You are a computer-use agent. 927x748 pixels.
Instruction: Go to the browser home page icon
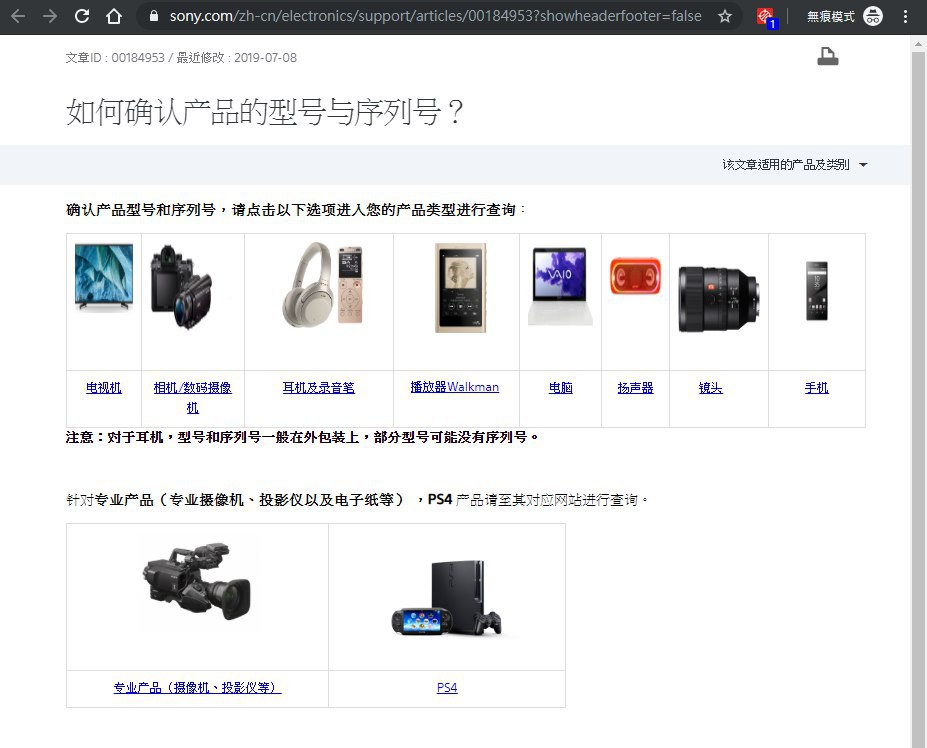tap(114, 16)
